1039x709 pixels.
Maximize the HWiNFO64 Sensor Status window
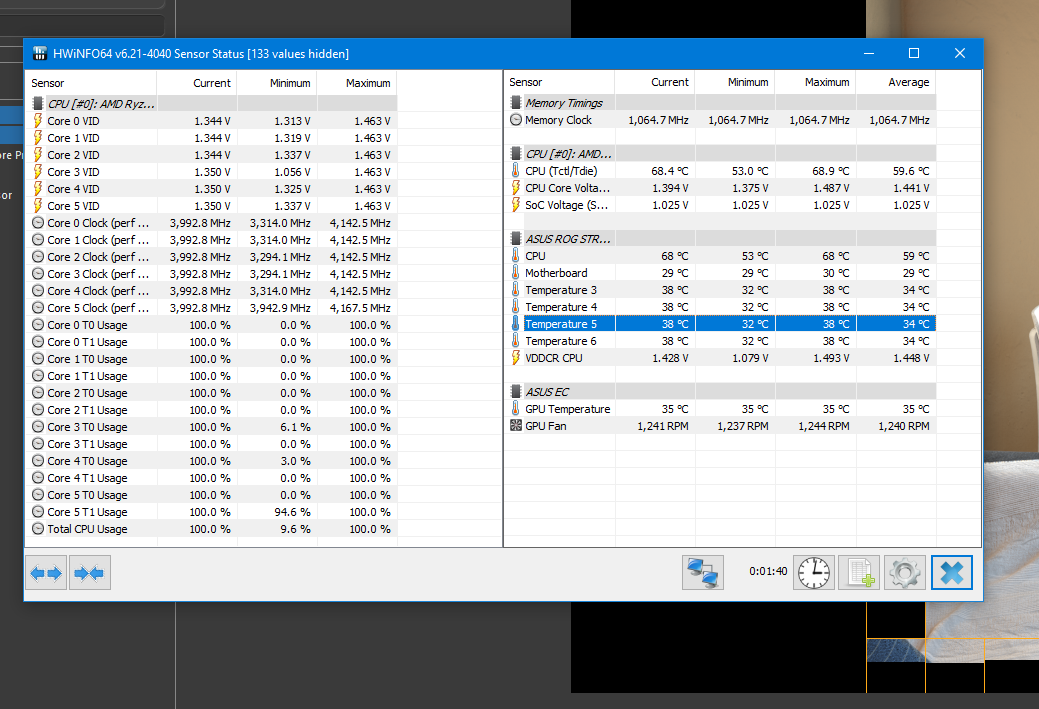(x=914, y=53)
